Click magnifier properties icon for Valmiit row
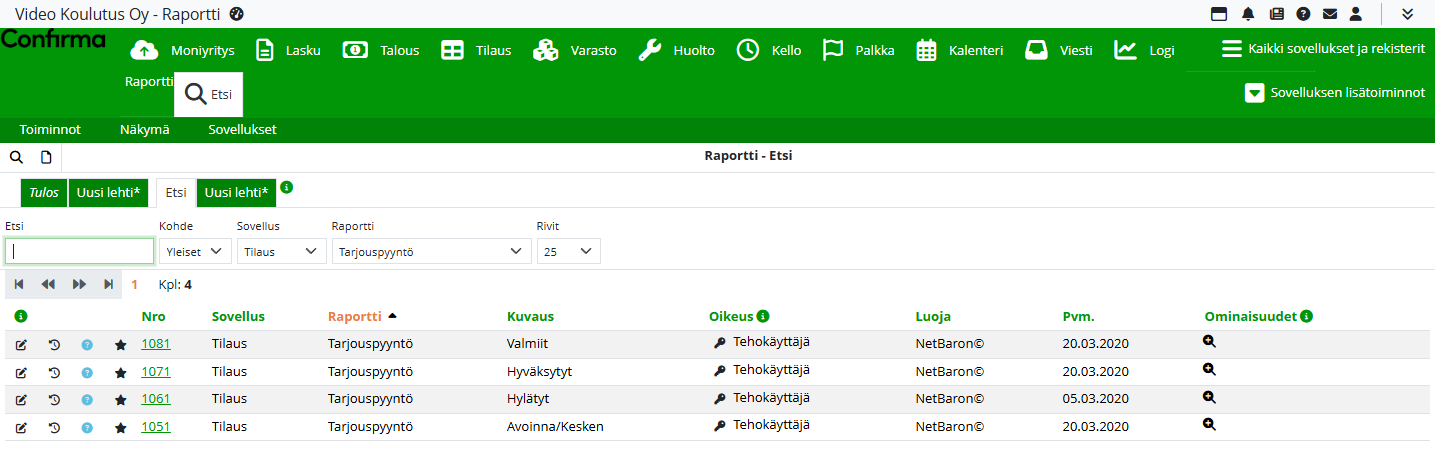 pyautogui.click(x=1209, y=342)
